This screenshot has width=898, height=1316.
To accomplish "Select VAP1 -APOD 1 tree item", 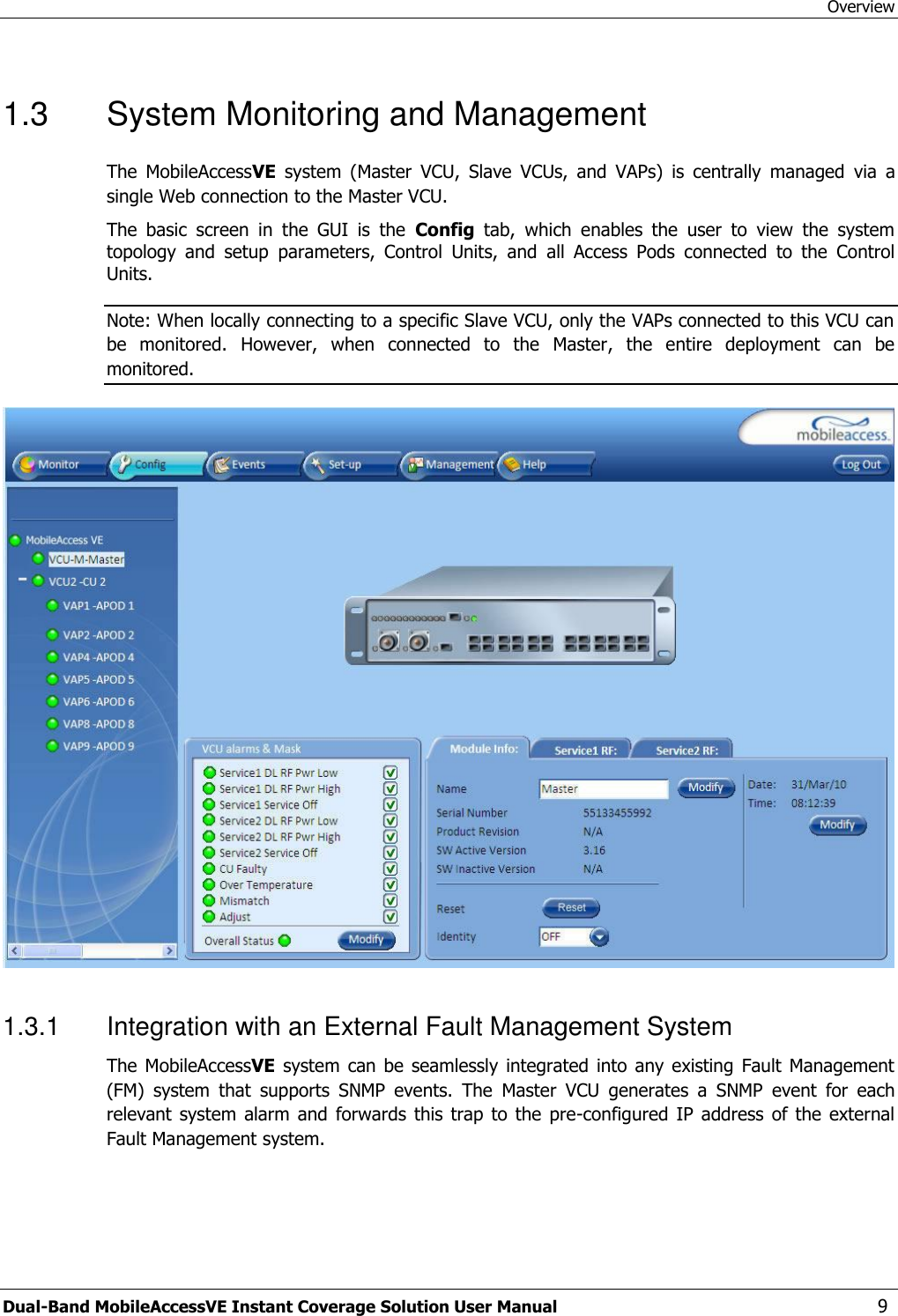I will tap(99, 606).
